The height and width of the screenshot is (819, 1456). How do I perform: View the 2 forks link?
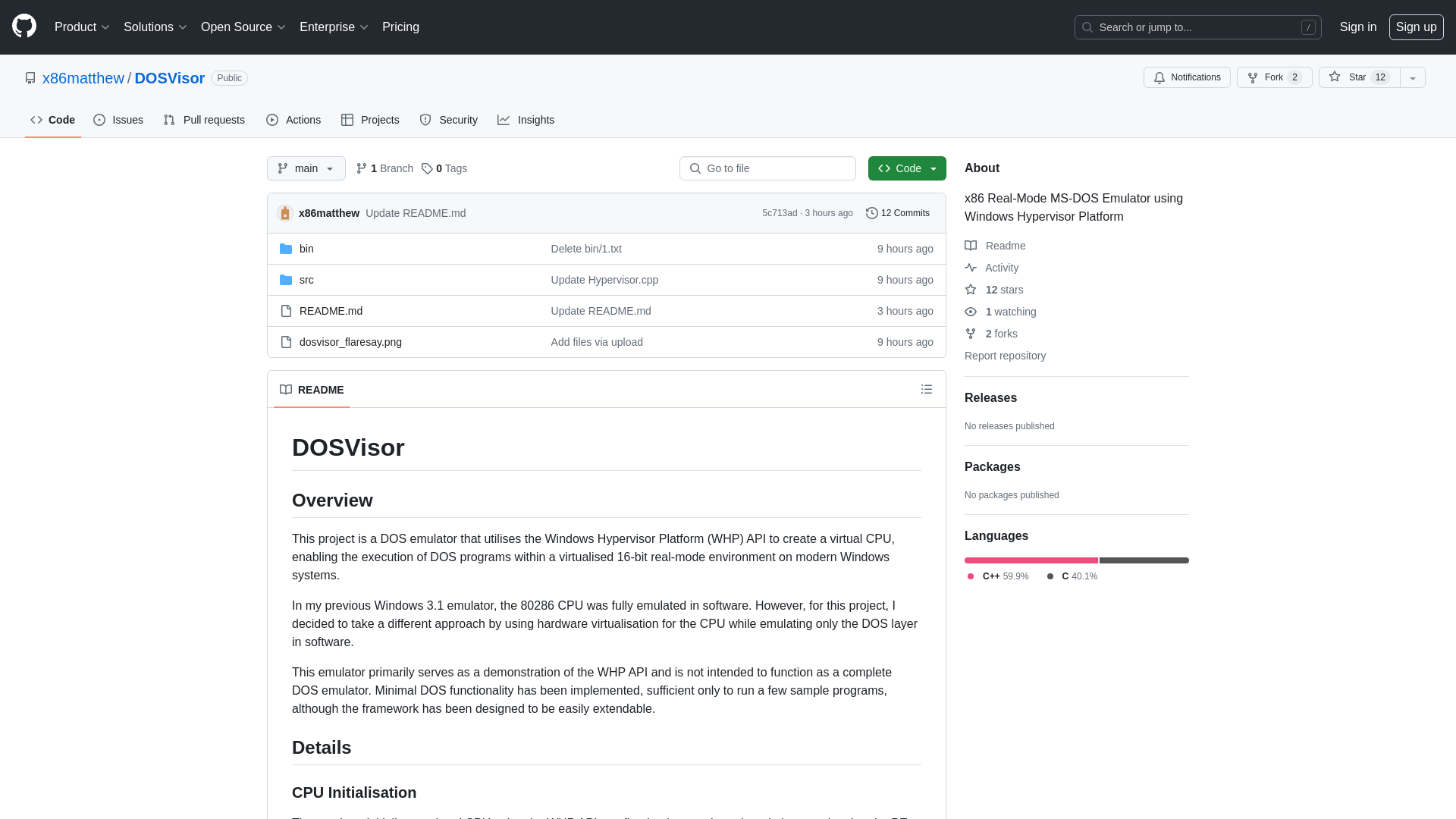pos(991,334)
